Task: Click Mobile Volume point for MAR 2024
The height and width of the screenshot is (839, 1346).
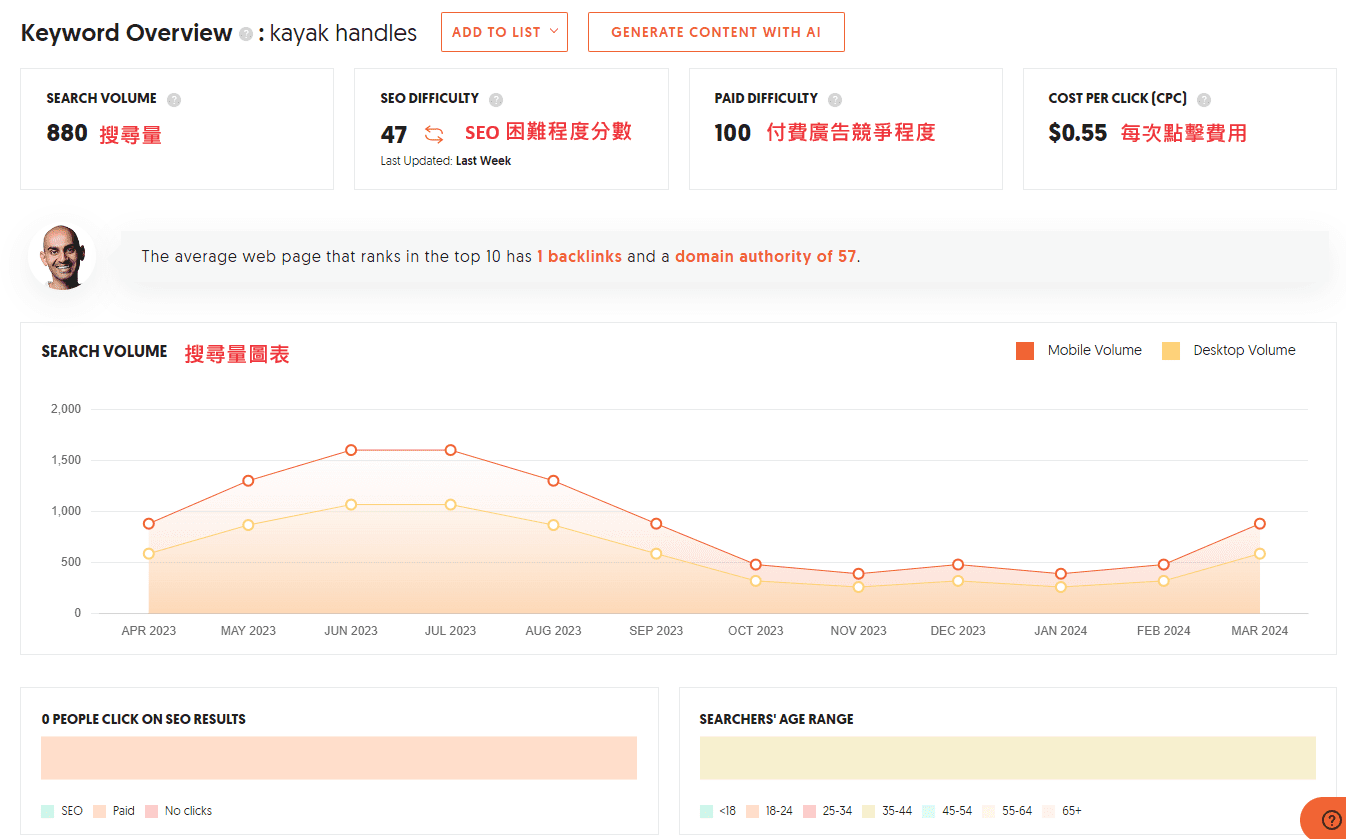Action: tap(1260, 524)
